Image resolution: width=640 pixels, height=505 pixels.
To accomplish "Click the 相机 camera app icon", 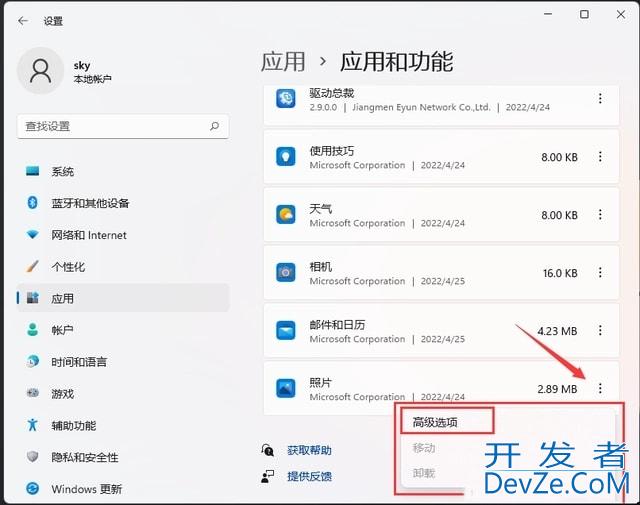I will pos(285,273).
